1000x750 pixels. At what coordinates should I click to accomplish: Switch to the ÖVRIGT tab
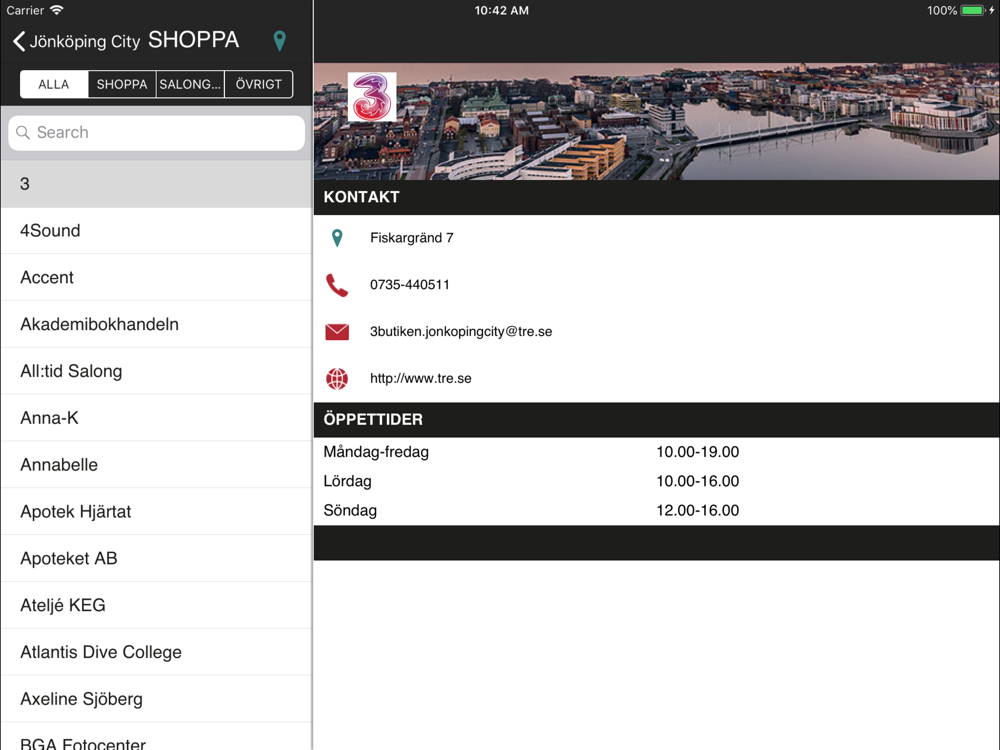tap(259, 84)
